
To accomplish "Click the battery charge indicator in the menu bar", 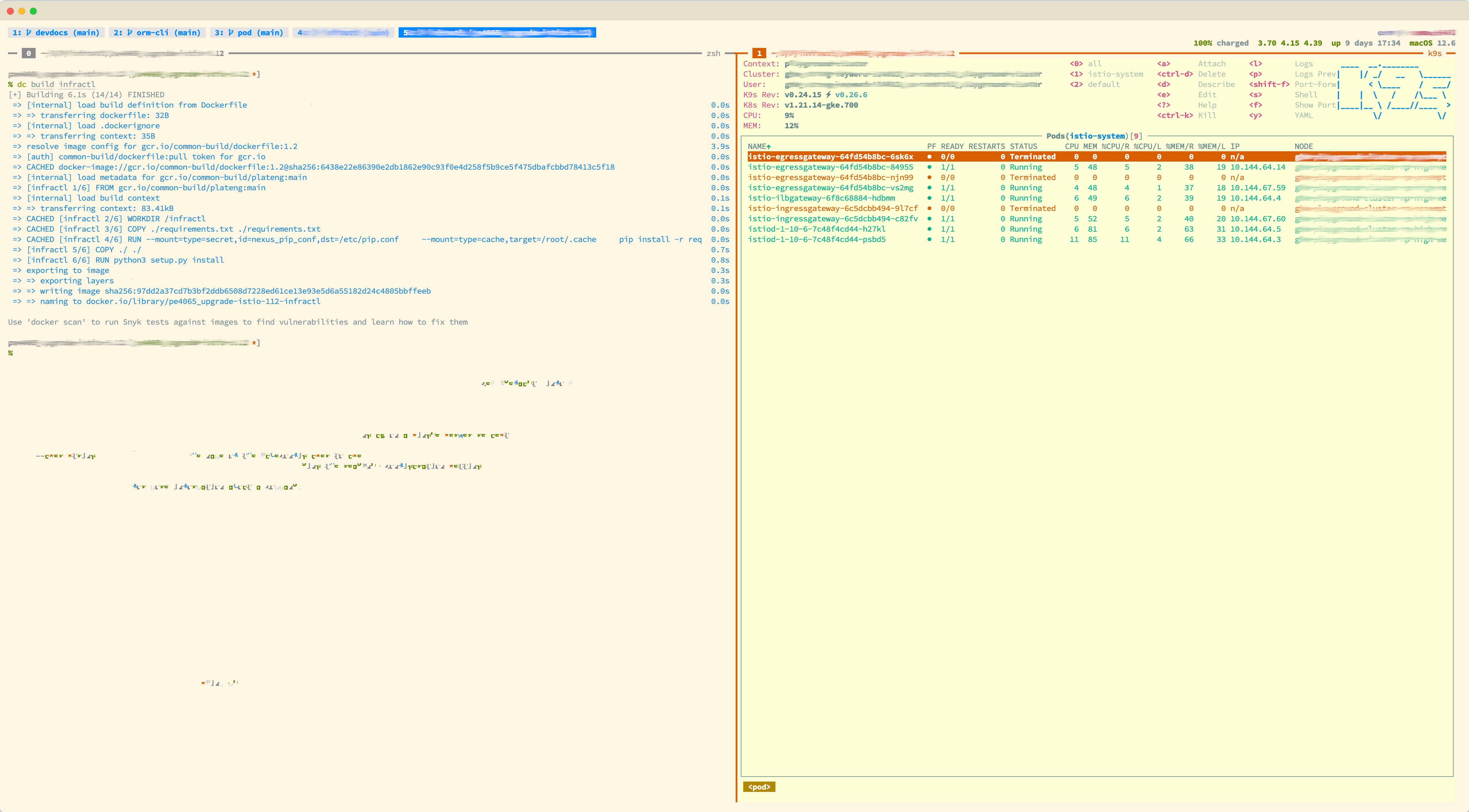I will click(x=1220, y=43).
